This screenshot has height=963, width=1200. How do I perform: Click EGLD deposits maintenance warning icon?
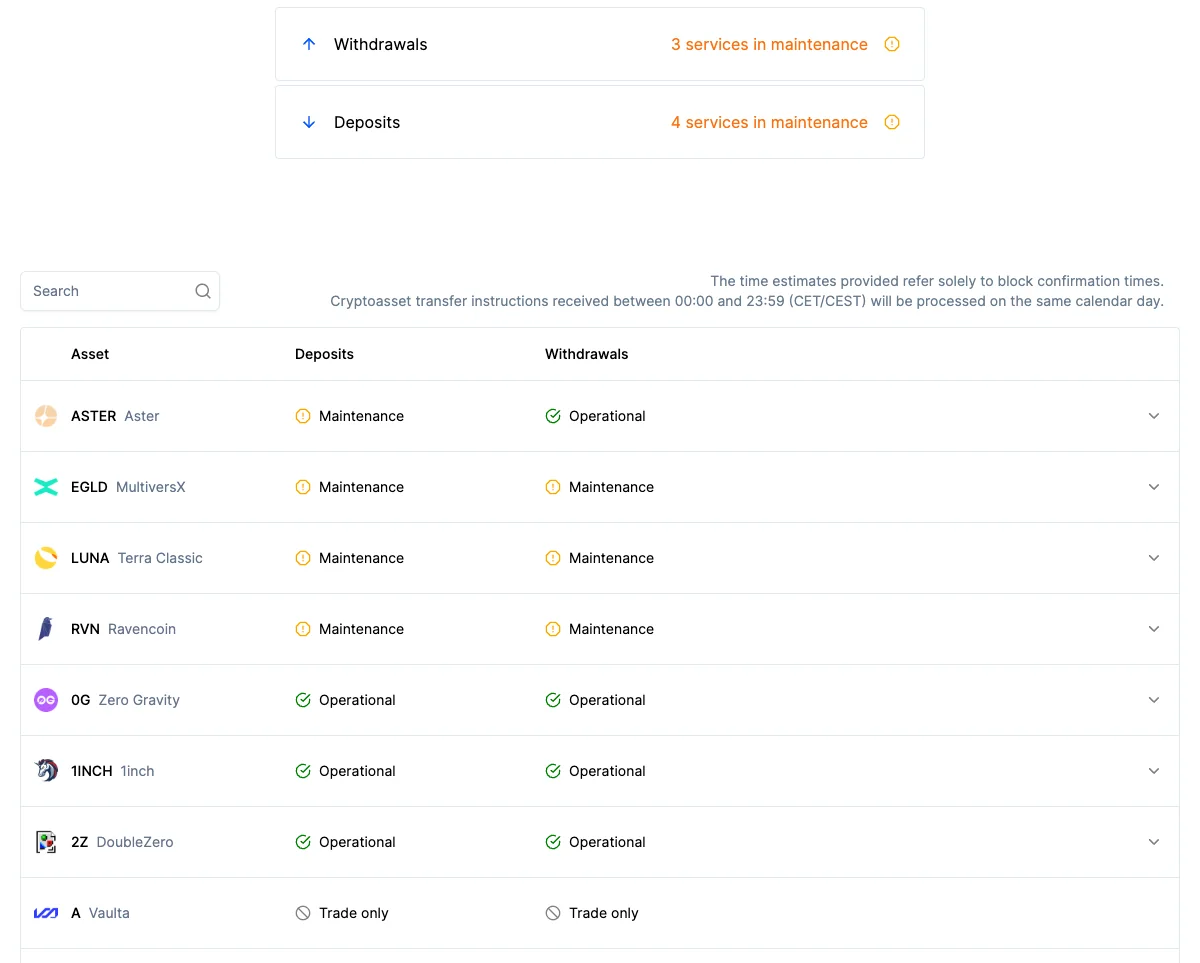pos(303,487)
